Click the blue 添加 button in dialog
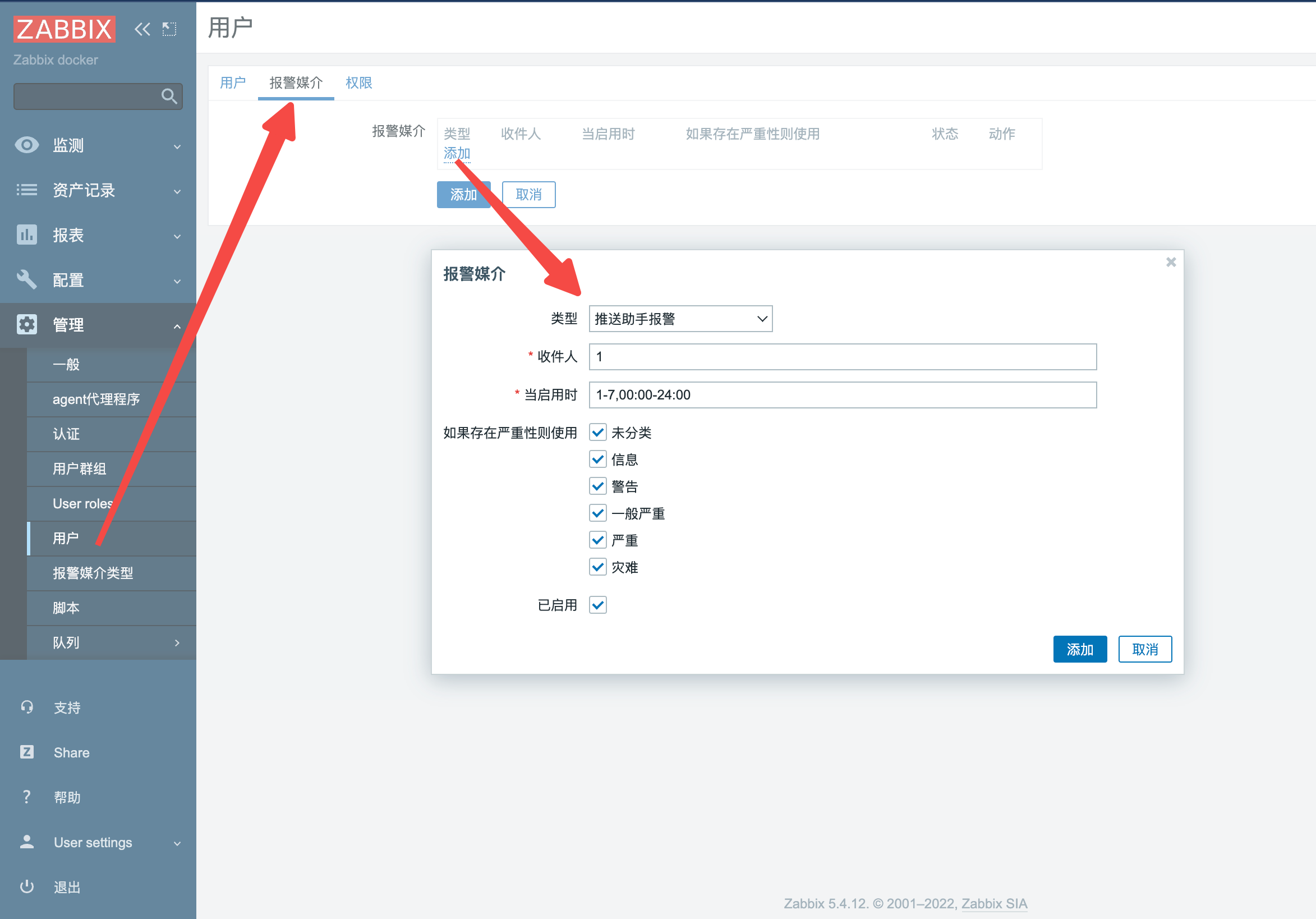The image size is (1316, 919). click(1079, 649)
